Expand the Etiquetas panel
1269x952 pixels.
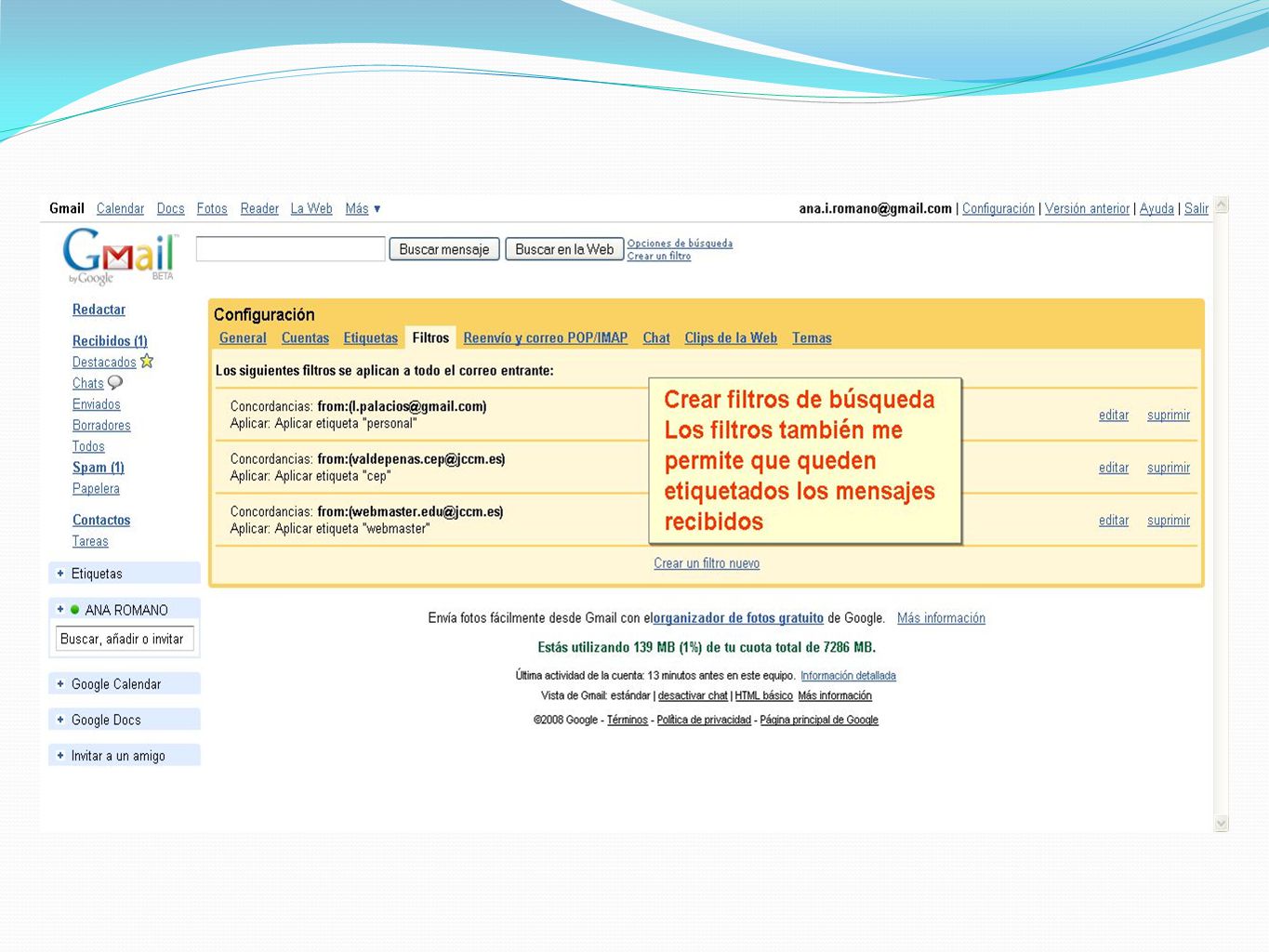click(x=60, y=574)
